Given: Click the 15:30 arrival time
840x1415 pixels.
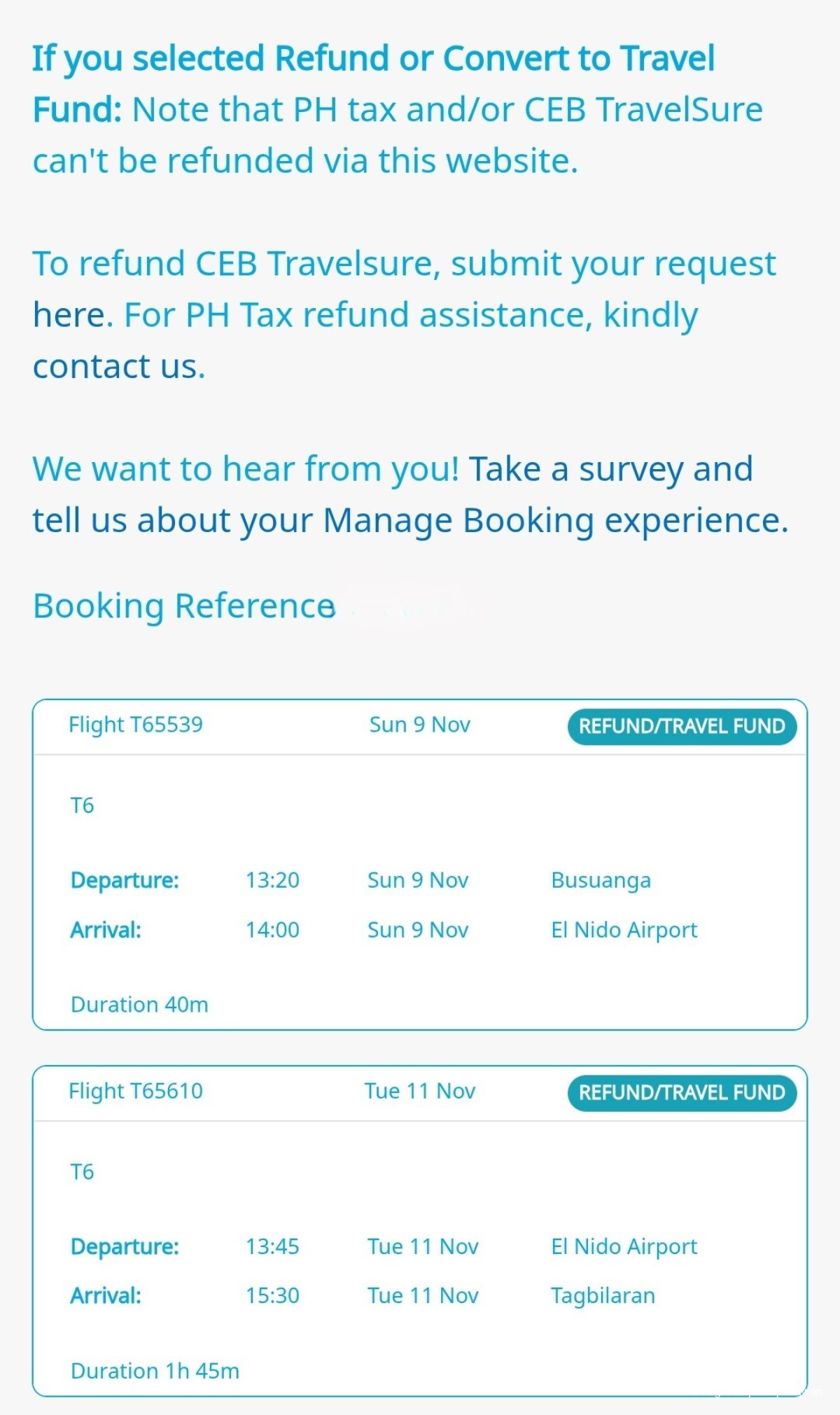Looking at the screenshot, I should point(272,1295).
